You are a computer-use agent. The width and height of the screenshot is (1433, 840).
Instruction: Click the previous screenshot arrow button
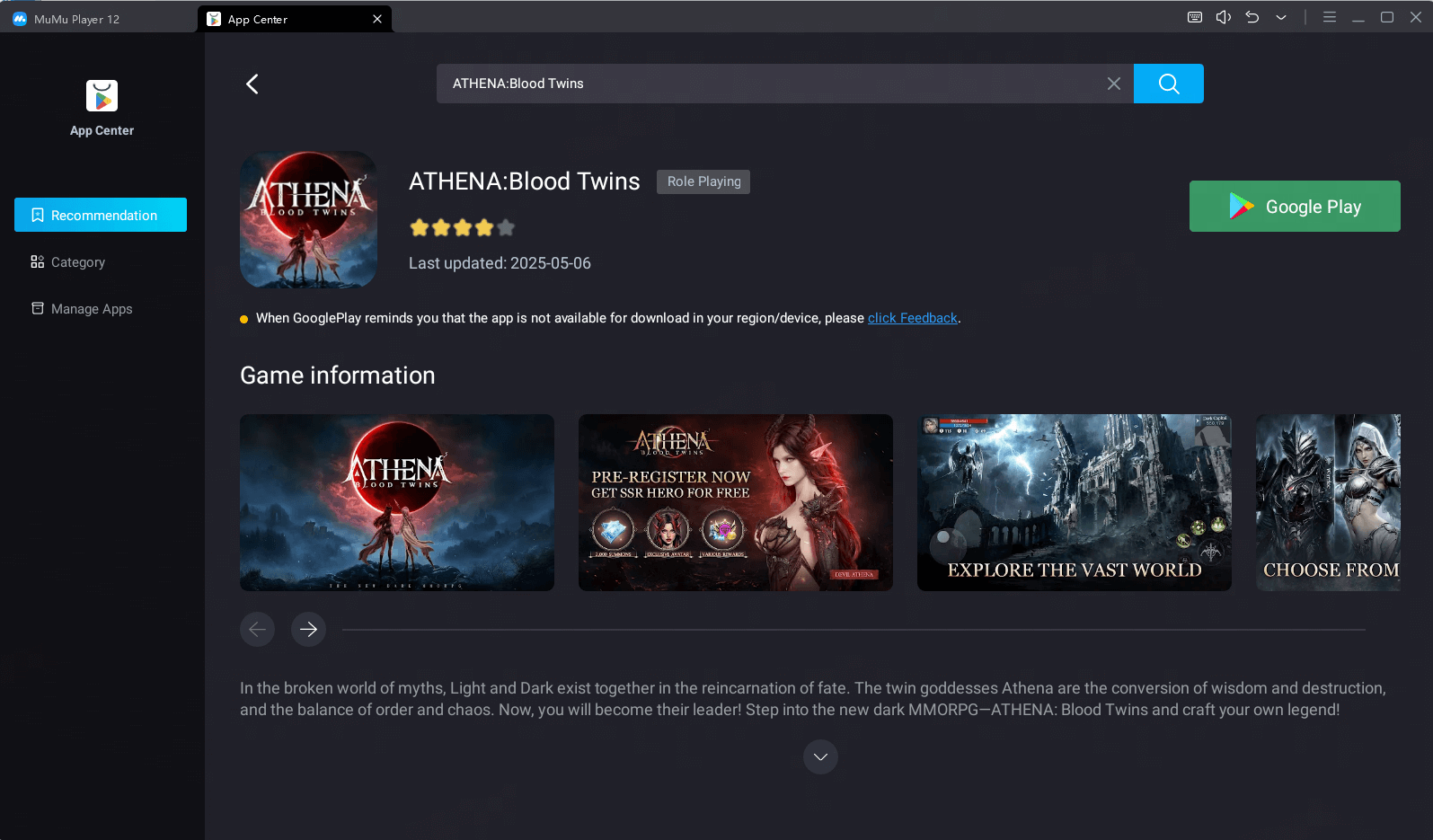[257, 629]
